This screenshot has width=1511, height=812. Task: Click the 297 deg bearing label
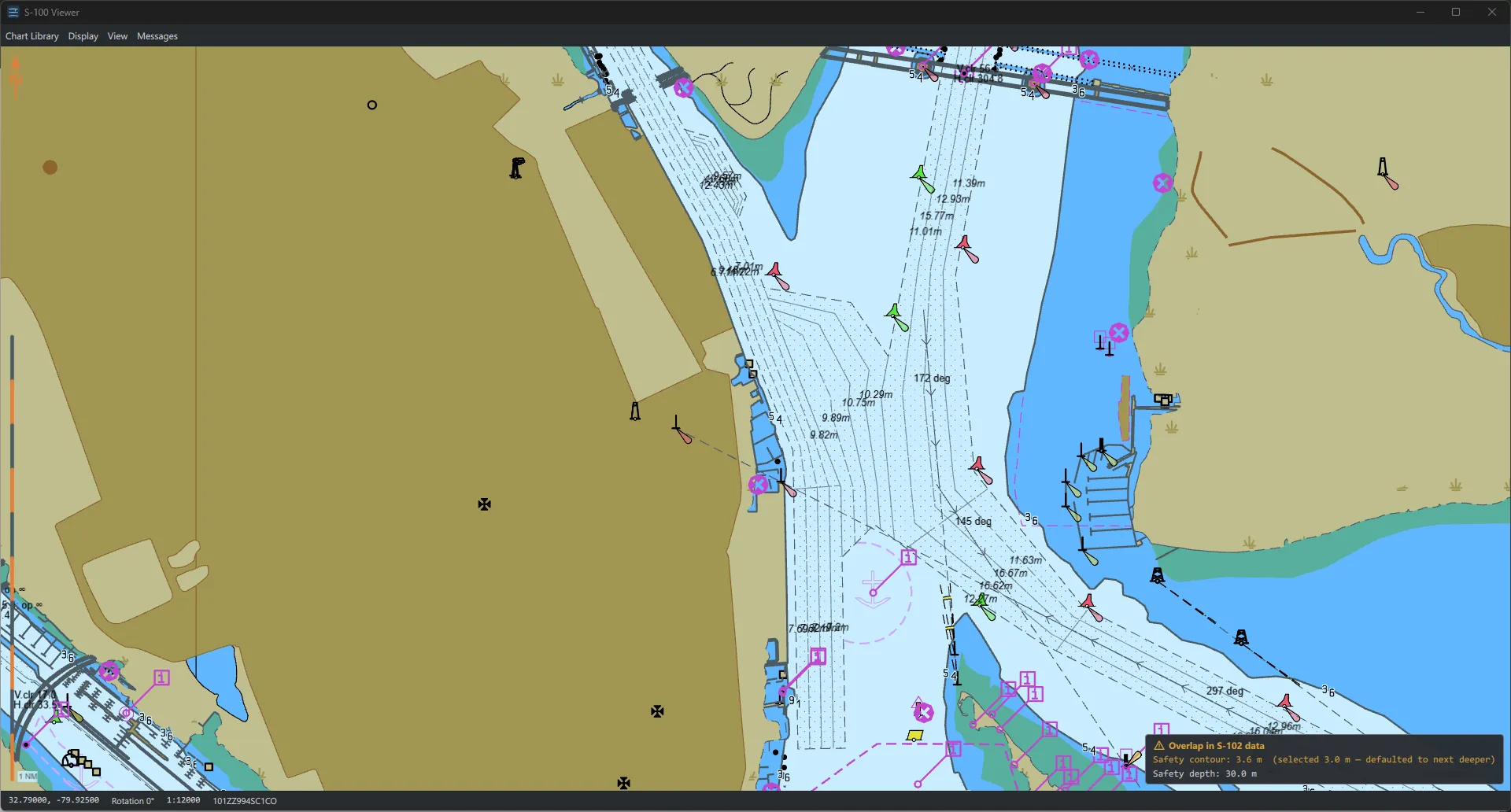click(x=1225, y=691)
